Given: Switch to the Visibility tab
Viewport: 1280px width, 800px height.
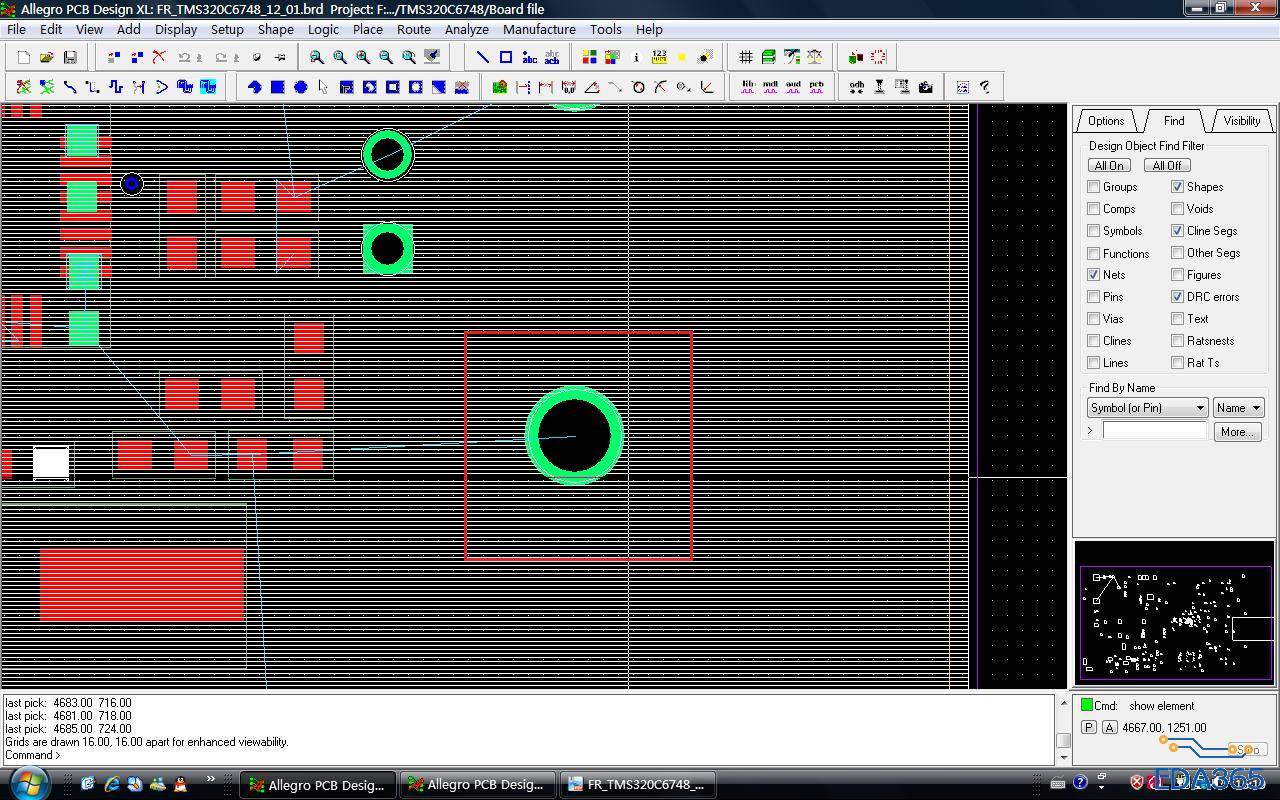Looking at the screenshot, I should click(x=1241, y=121).
